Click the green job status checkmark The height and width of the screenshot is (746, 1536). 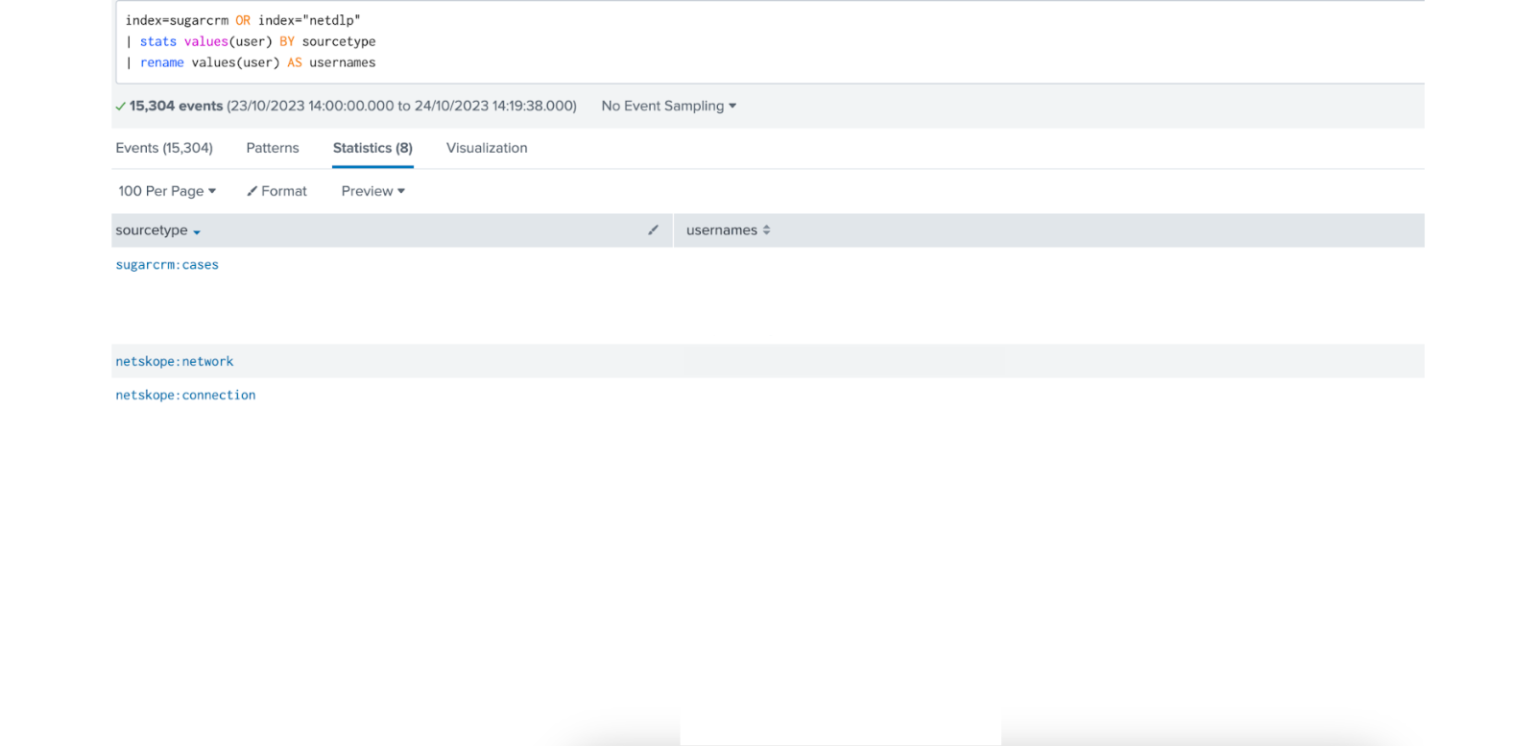[x=120, y=106]
